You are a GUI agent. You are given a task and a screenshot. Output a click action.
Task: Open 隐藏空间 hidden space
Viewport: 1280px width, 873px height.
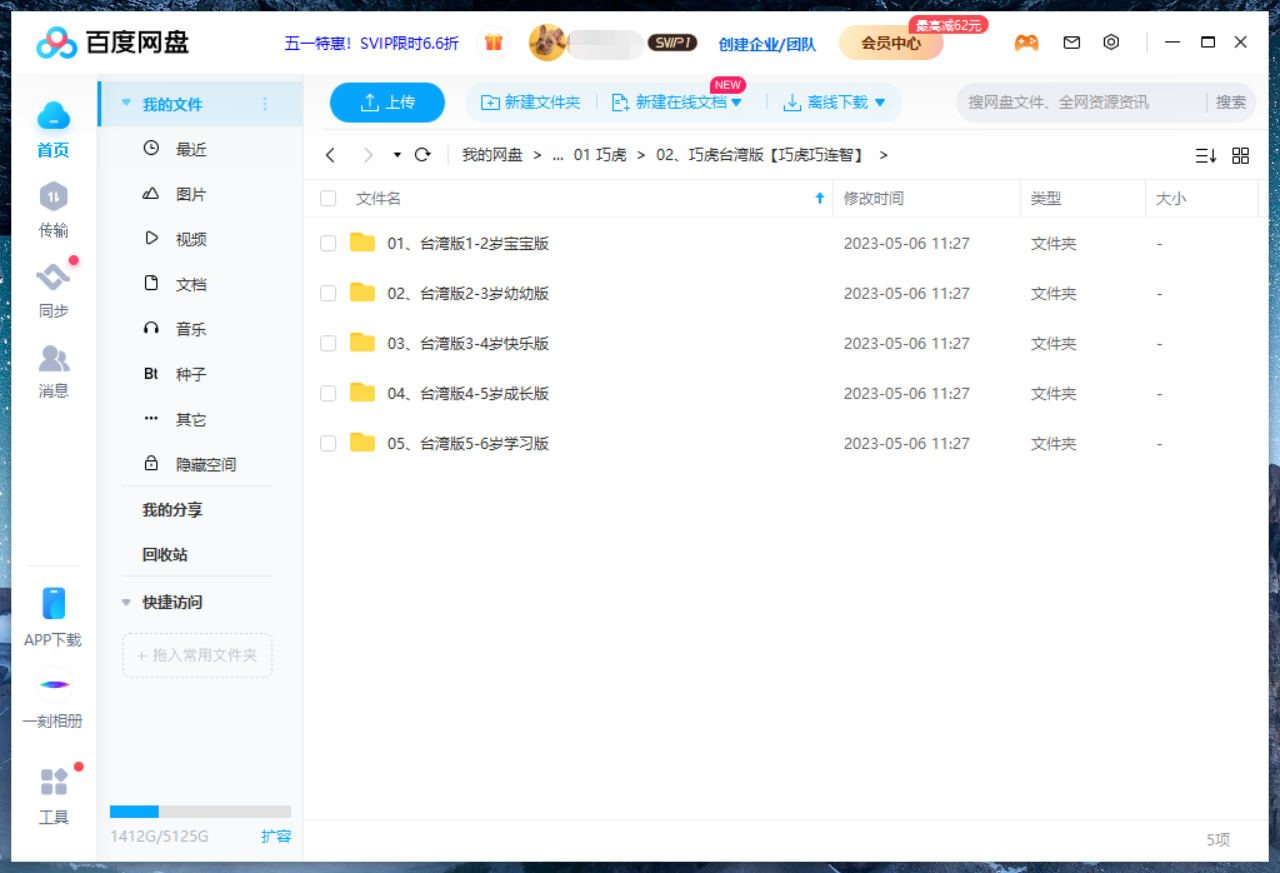coord(205,465)
